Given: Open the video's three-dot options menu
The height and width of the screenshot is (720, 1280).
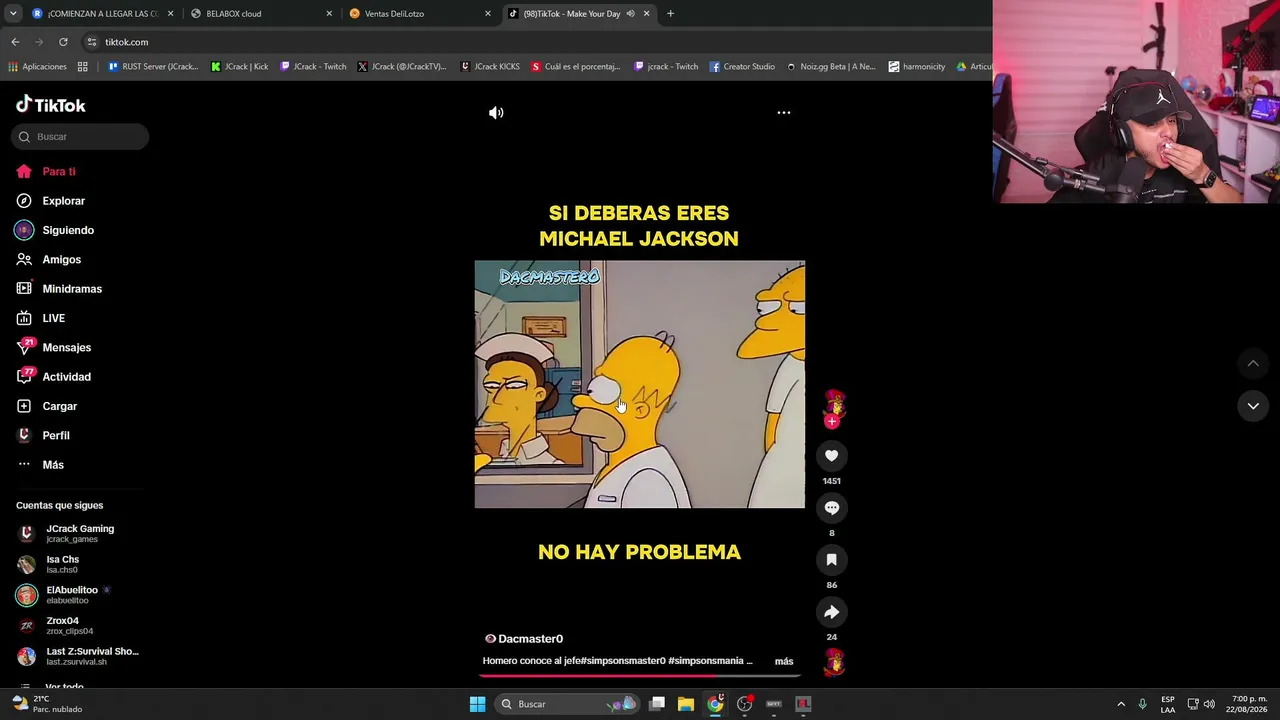Looking at the screenshot, I should [784, 113].
